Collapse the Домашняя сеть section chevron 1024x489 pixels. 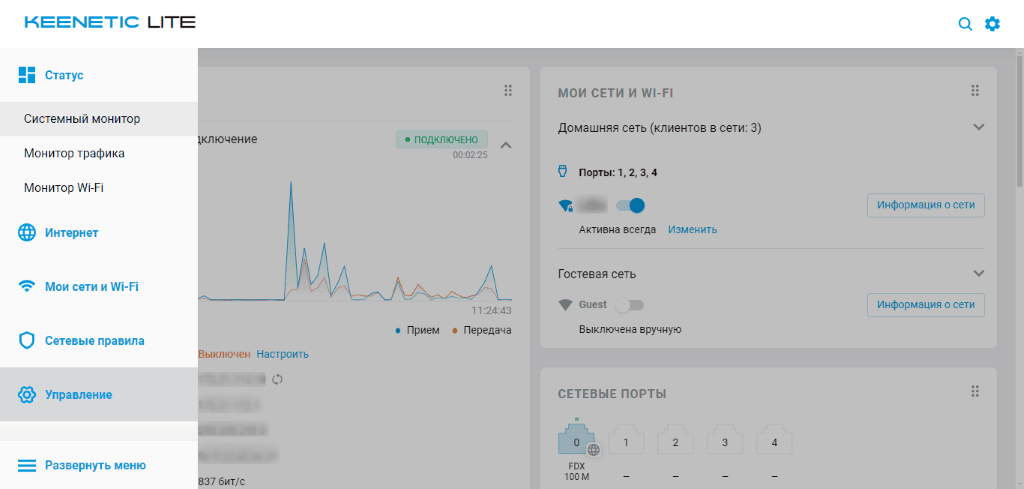[979, 128]
